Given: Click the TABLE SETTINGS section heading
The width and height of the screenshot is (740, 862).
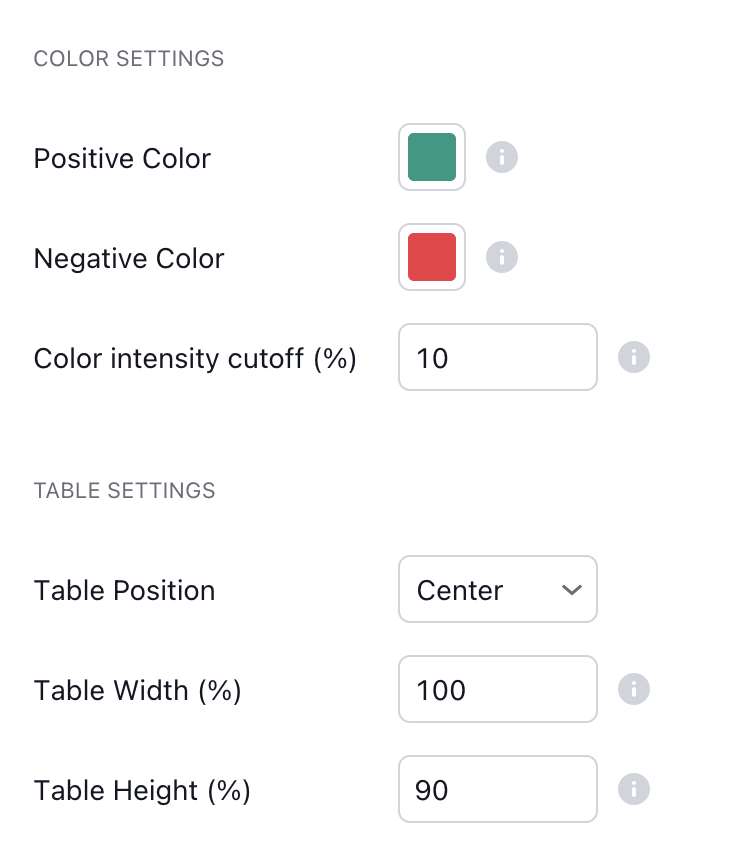Looking at the screenshot, I should click(125, 491).
